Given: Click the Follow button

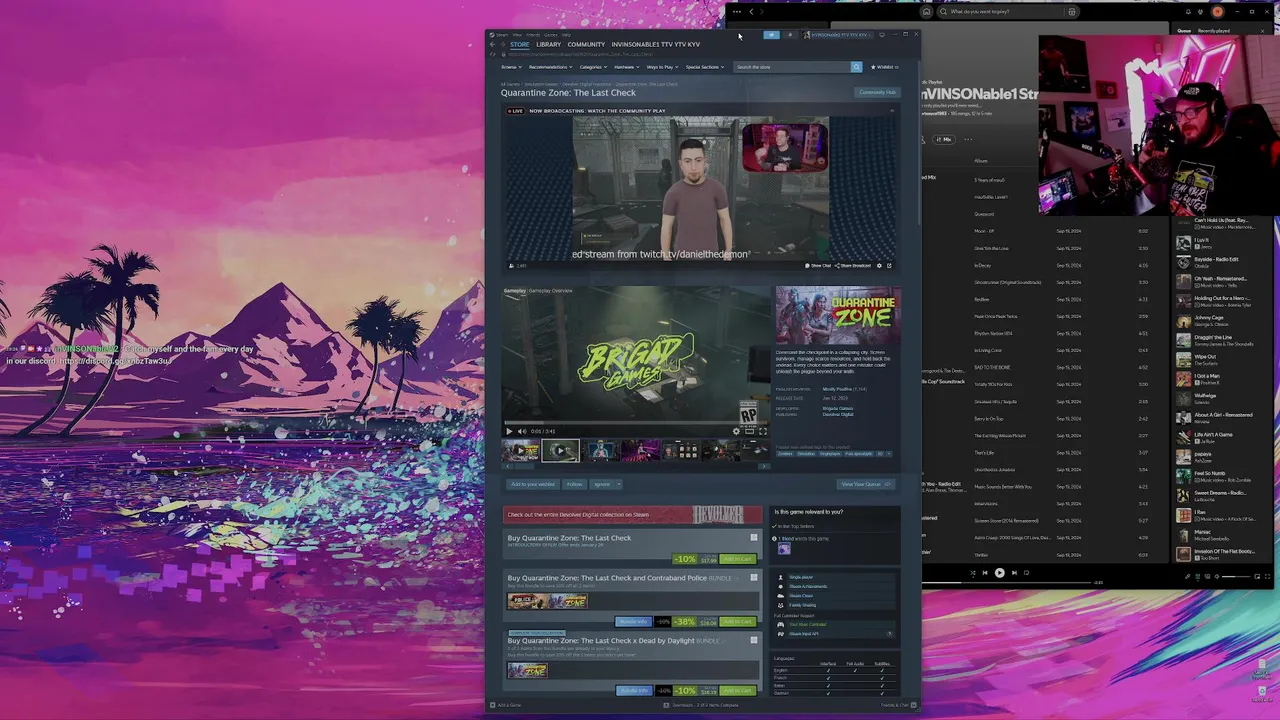Looking at the screenshot, I should pyautogui.click(x=574, y=484).
